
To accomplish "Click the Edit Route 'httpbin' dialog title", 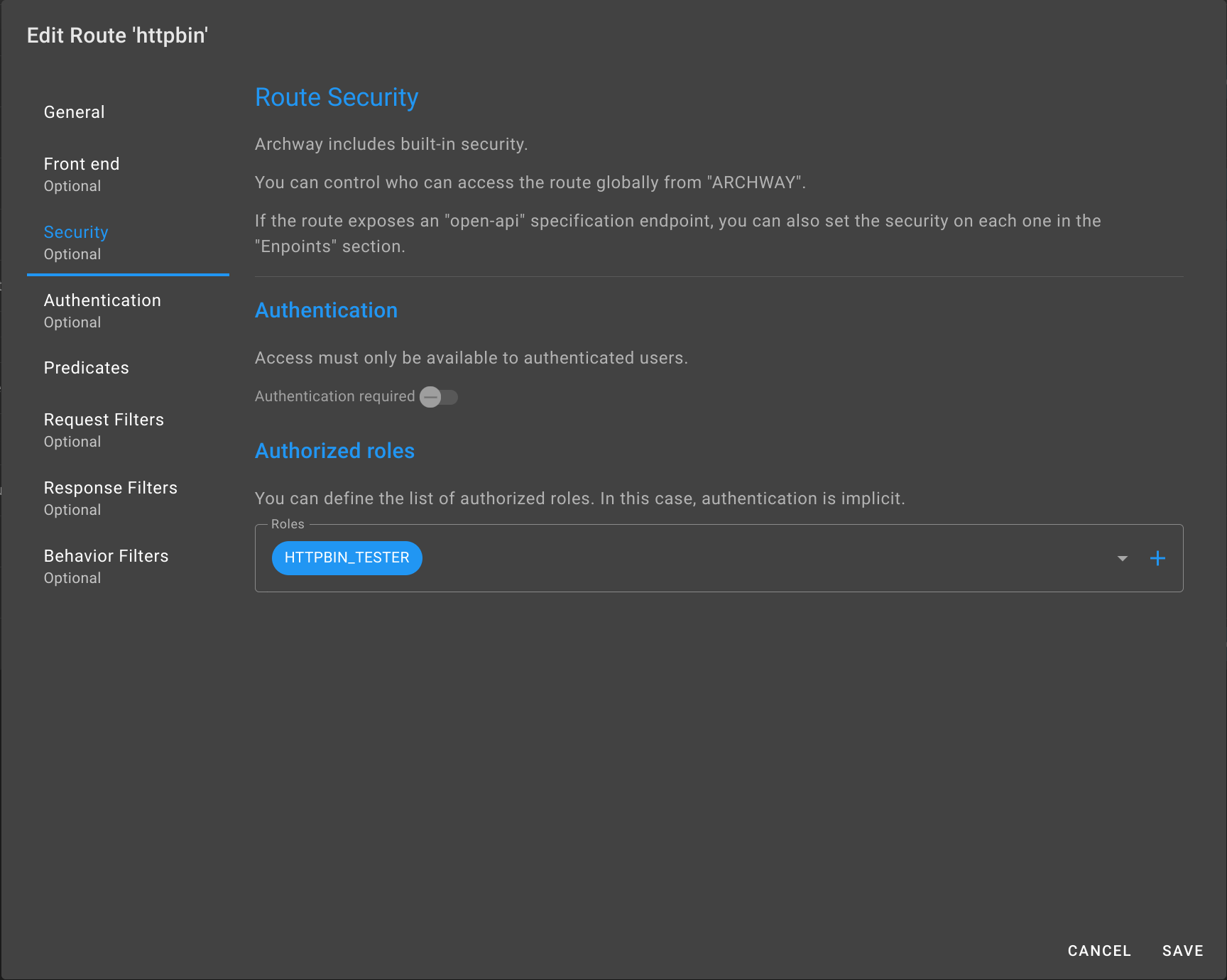I will point(117,36).
